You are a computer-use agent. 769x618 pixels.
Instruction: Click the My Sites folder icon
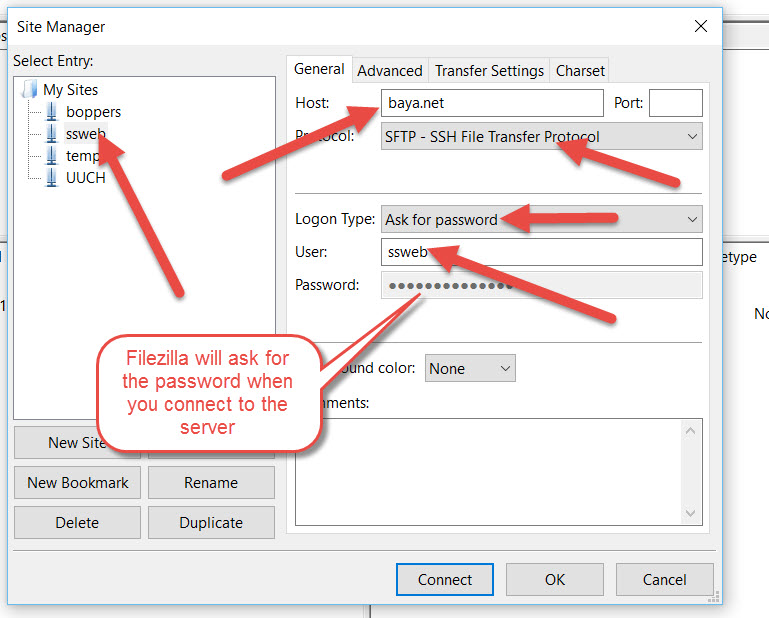(30, 90)
